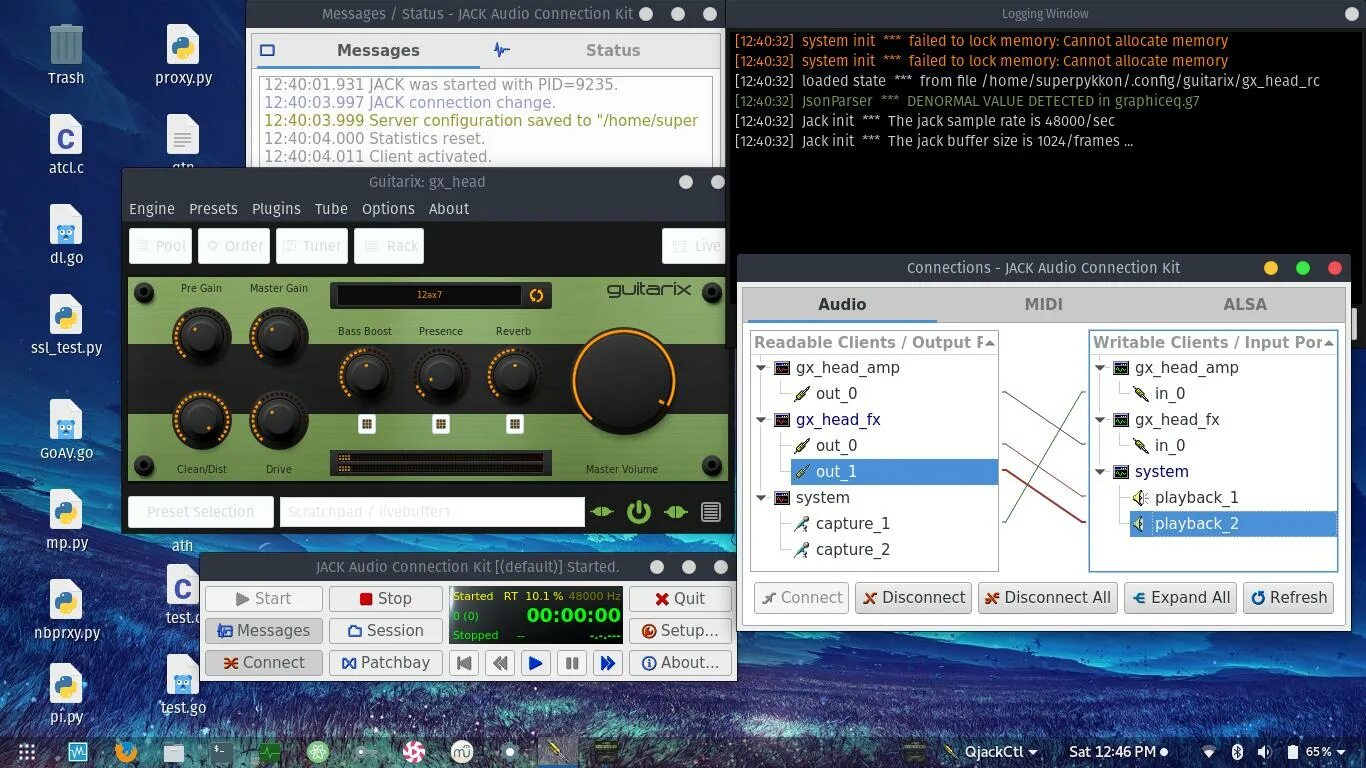
Task: Select the ssl_test.py desktop file
Action: tap(66, 325)
